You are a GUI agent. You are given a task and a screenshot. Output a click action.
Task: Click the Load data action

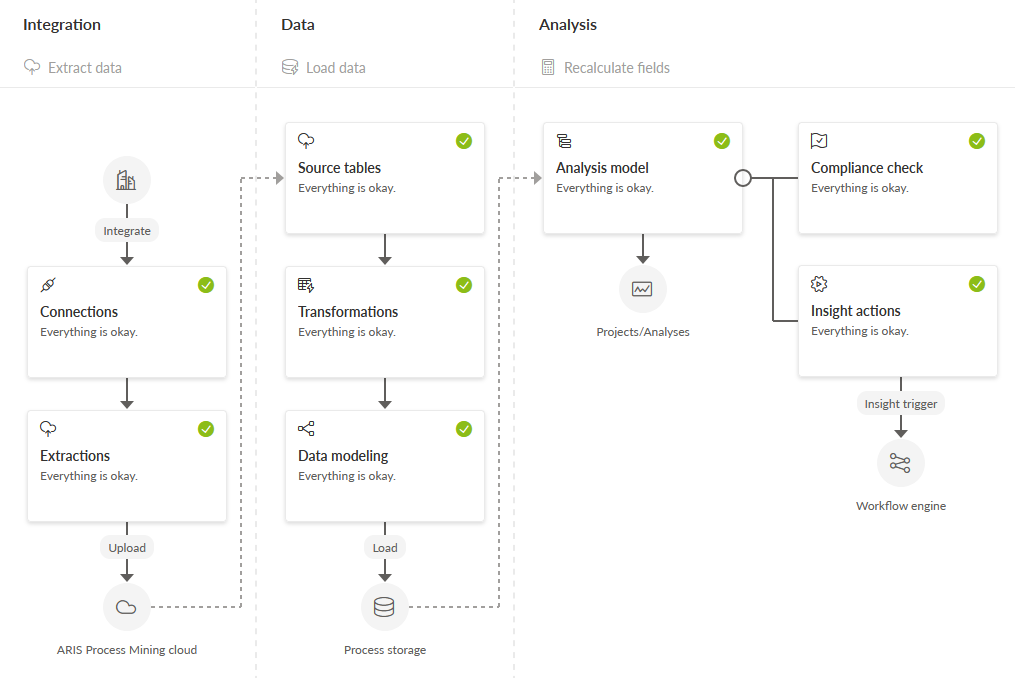tap(324, 67)
